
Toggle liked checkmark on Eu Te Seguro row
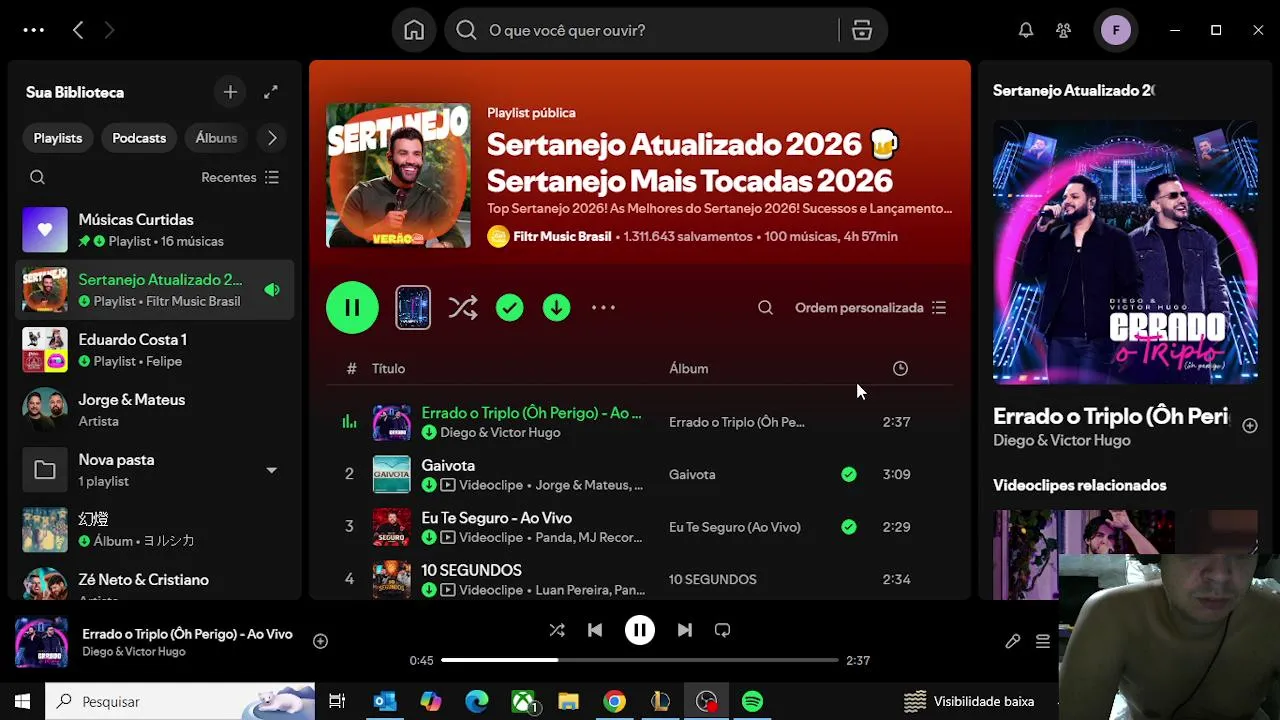(849, 527)
